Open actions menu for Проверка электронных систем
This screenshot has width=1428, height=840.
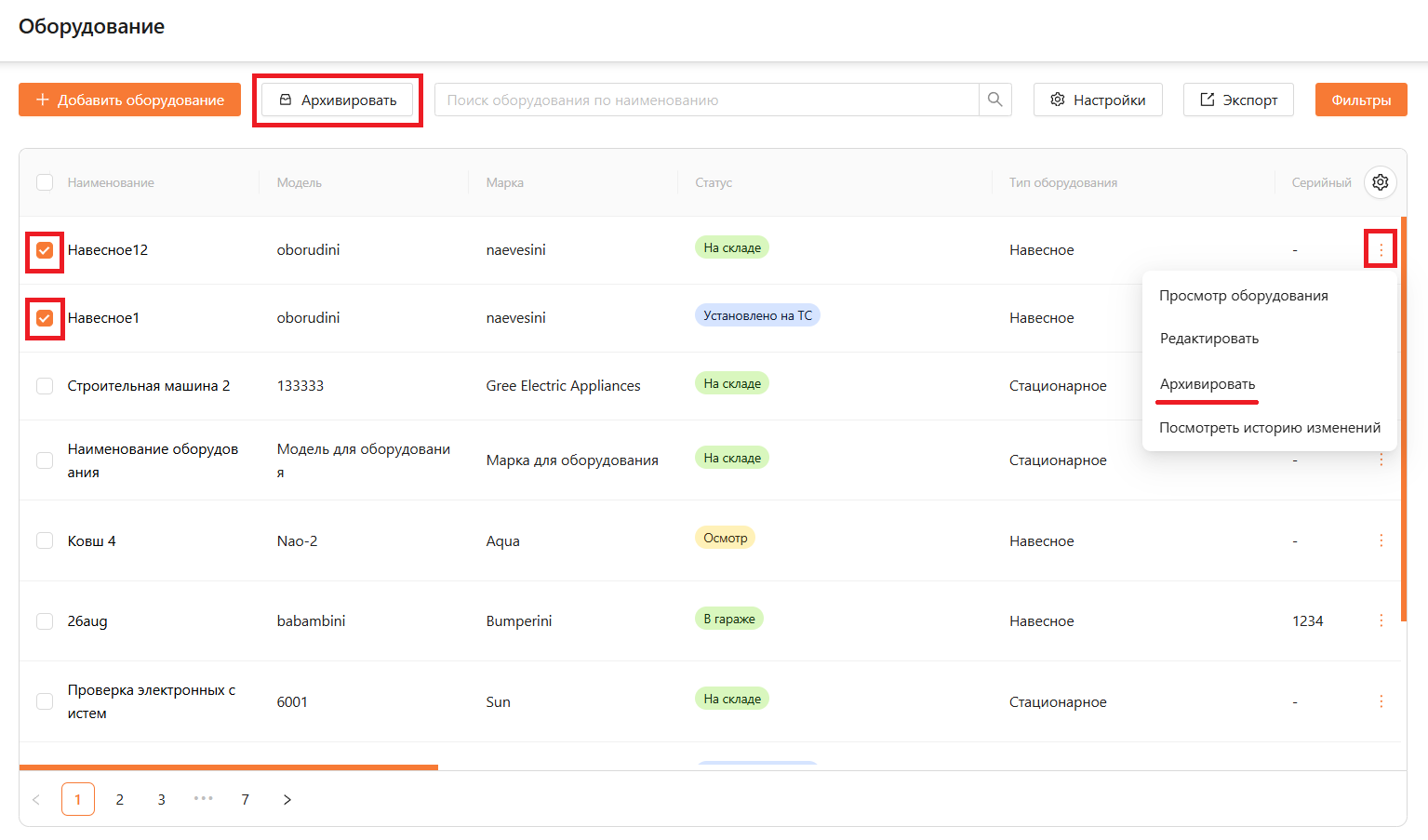[x=1381, y=701]
